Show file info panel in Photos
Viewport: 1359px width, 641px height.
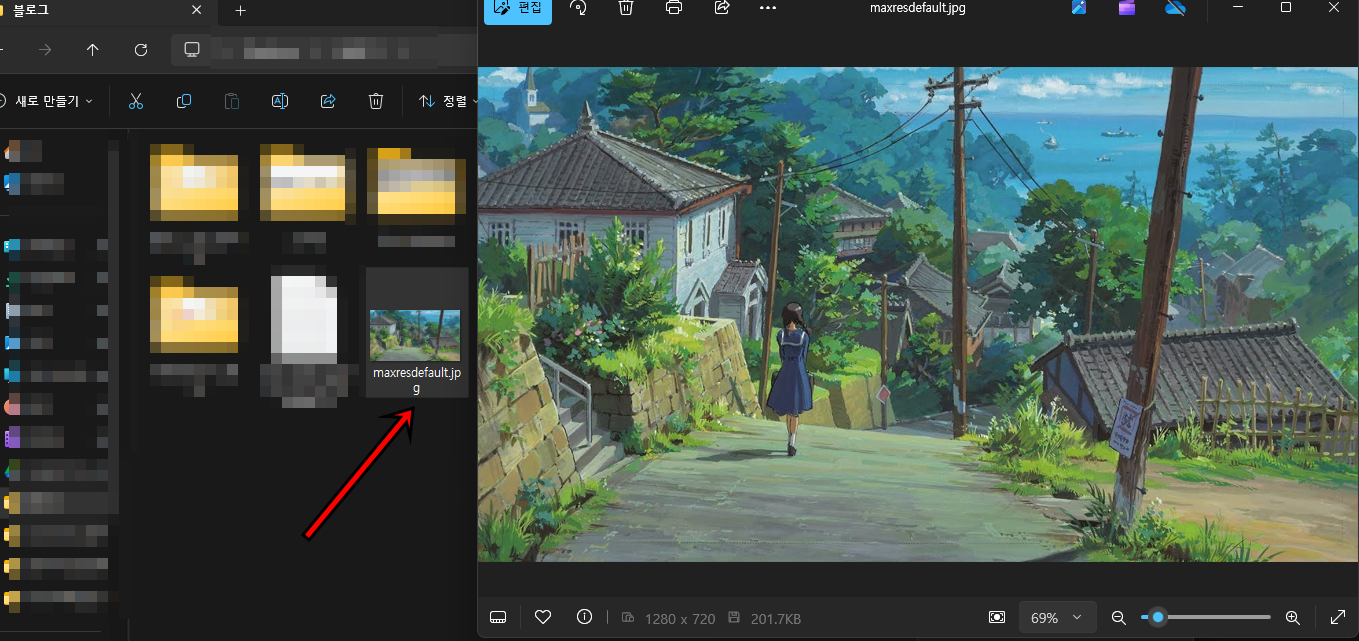(x=585, y=618)
